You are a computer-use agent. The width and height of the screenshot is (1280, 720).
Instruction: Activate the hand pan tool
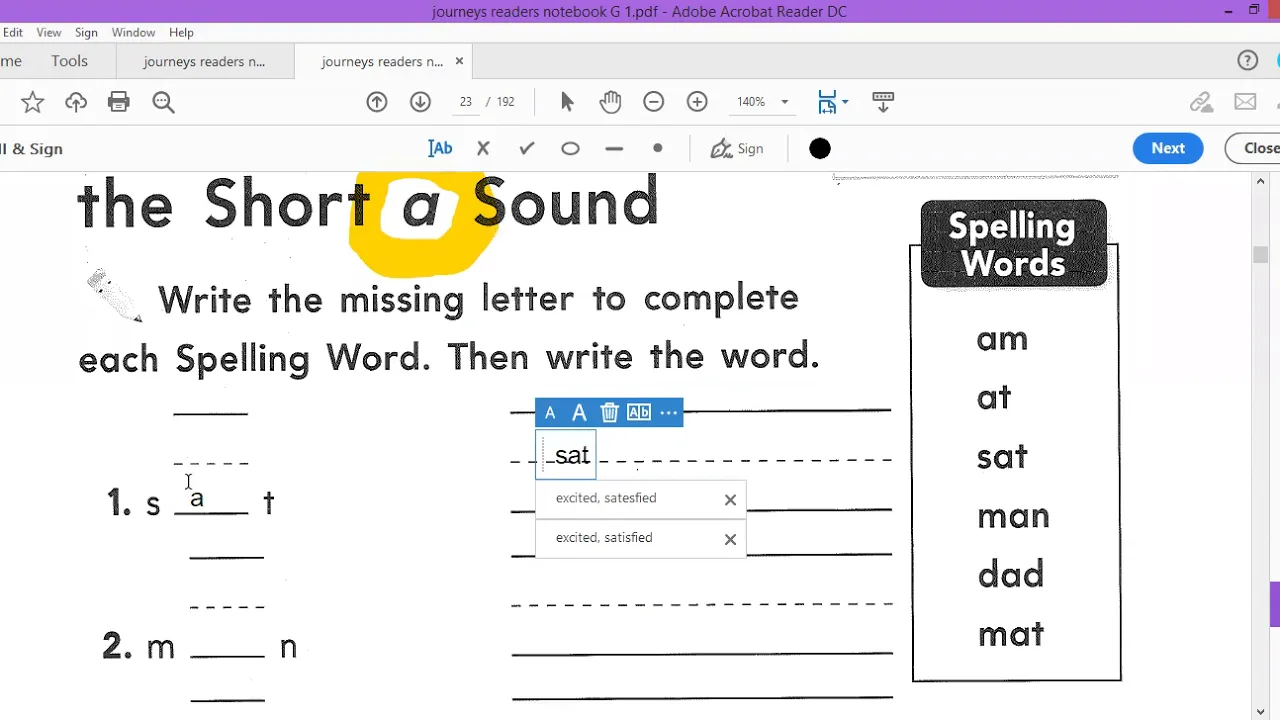pyautogui.click(x=610, y=102)
